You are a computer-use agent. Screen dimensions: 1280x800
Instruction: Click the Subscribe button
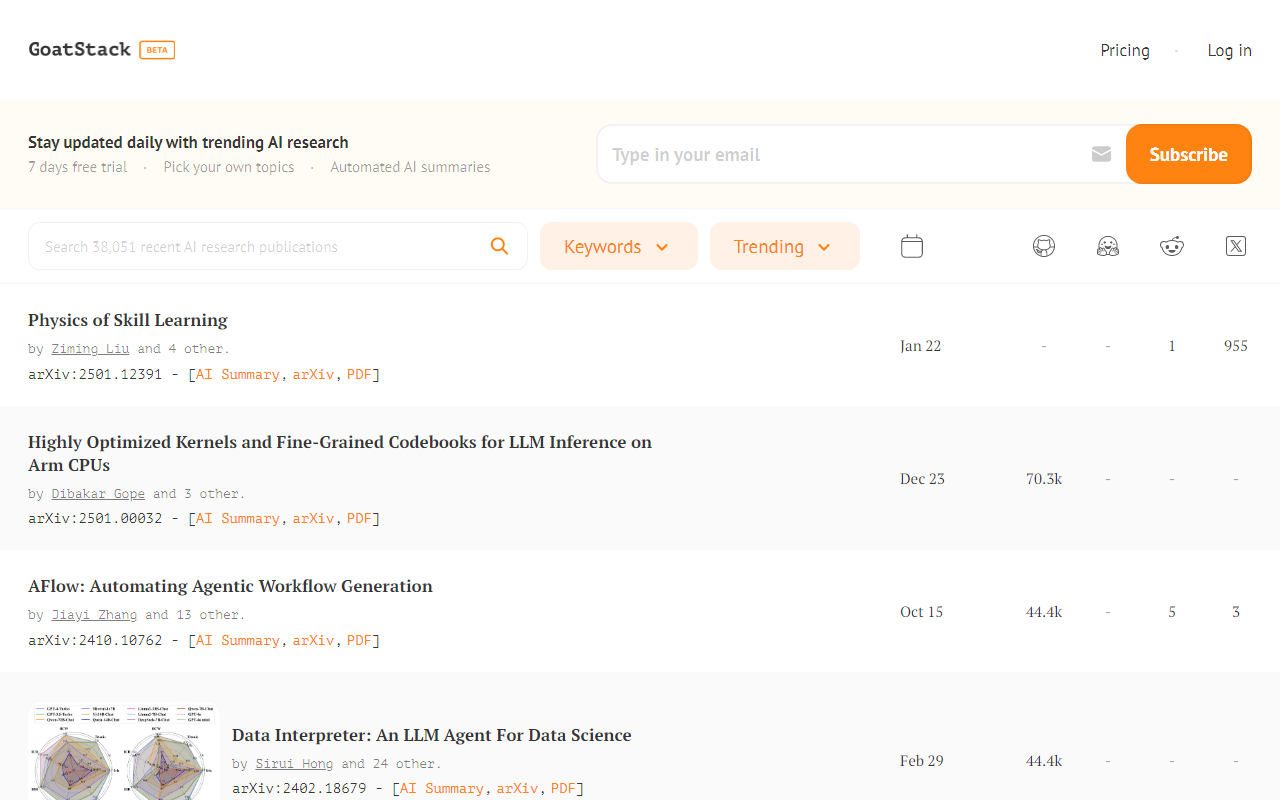(1188, 154)
